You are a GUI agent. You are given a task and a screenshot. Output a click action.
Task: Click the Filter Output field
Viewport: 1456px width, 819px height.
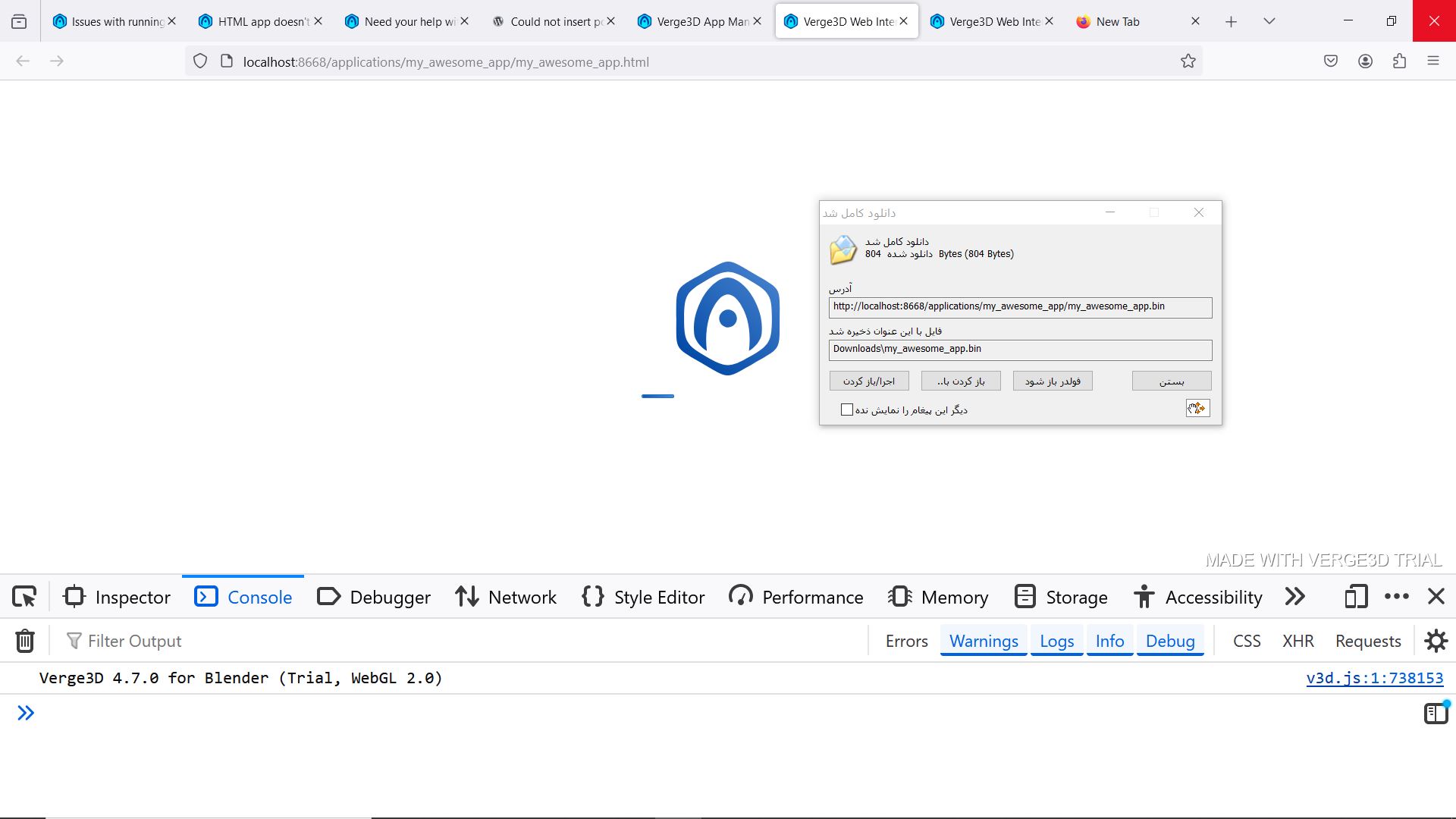point(463,642)
